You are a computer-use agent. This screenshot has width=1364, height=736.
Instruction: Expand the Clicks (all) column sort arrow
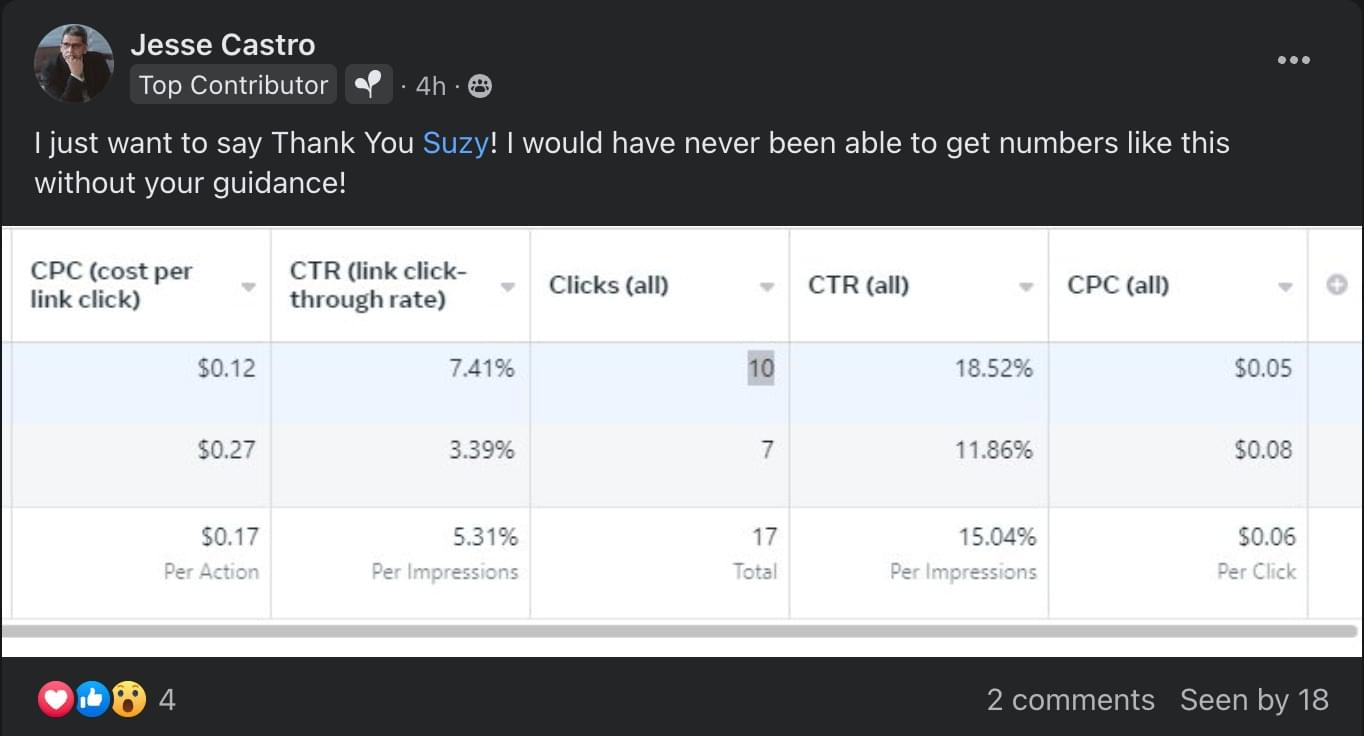(x=767, y=287)
